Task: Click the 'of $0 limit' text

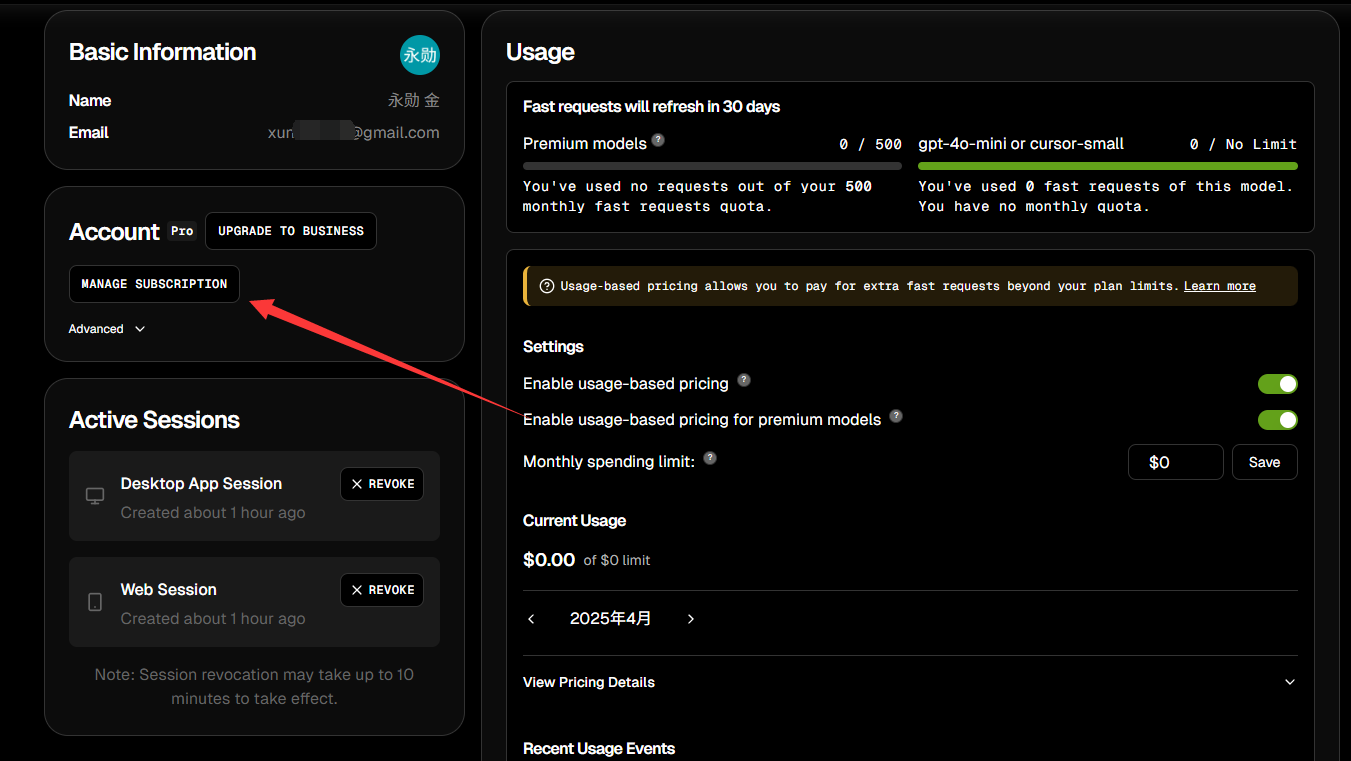Action: [617, 560]
